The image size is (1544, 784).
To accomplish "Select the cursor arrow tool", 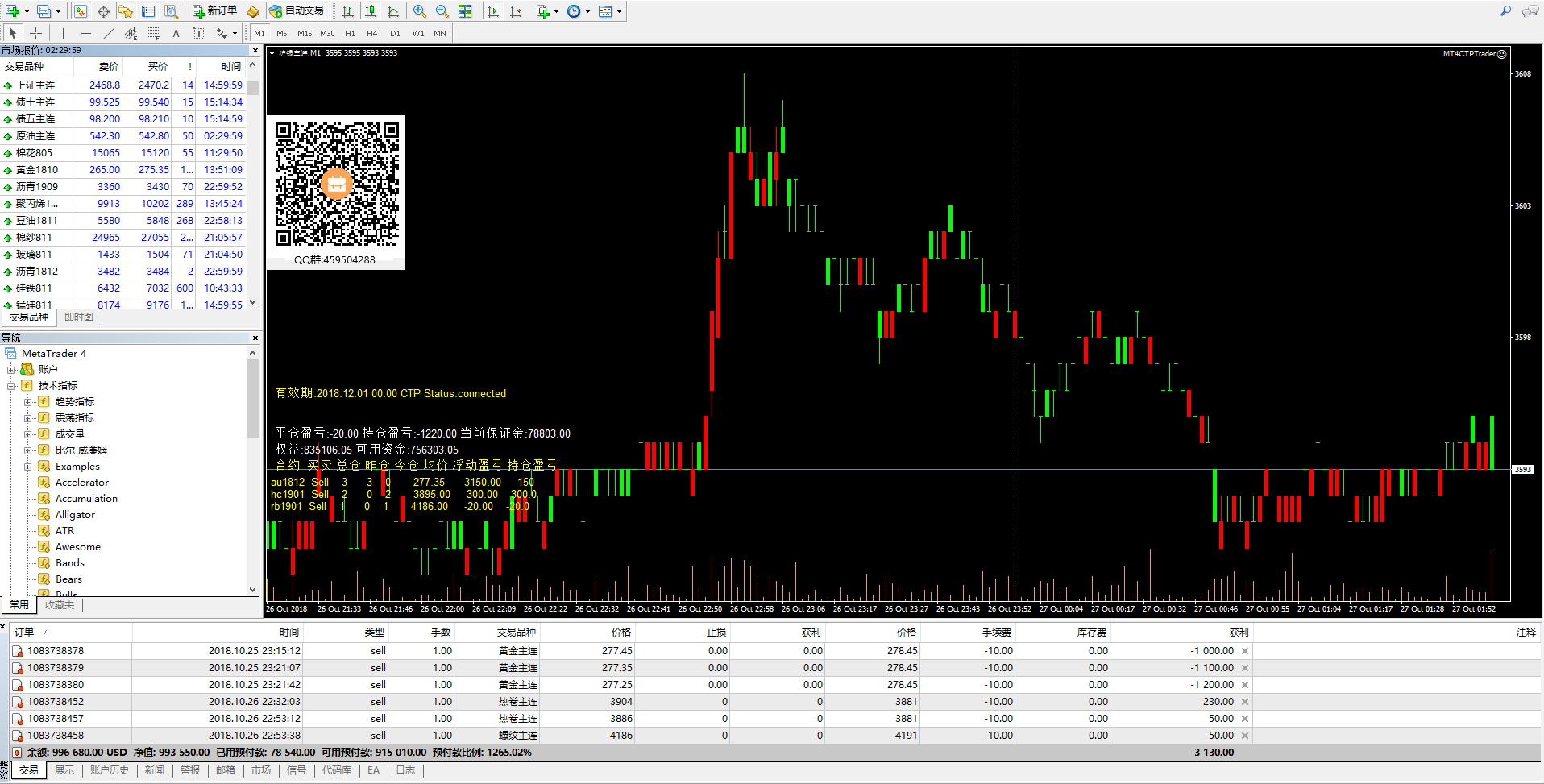I will pyautogui.click(x=13, y=33).
